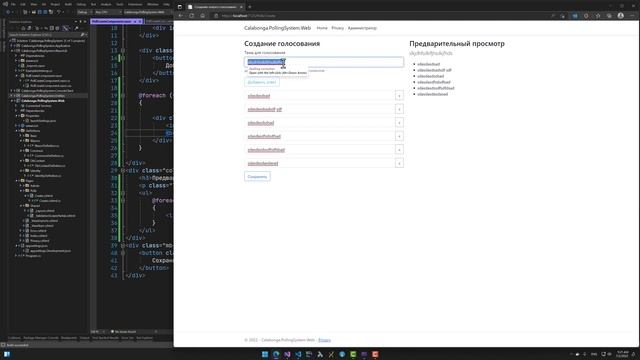This screenshot has width=640, height=360.
Task: Open the footer Privacy link
Action: pos(324,340)
